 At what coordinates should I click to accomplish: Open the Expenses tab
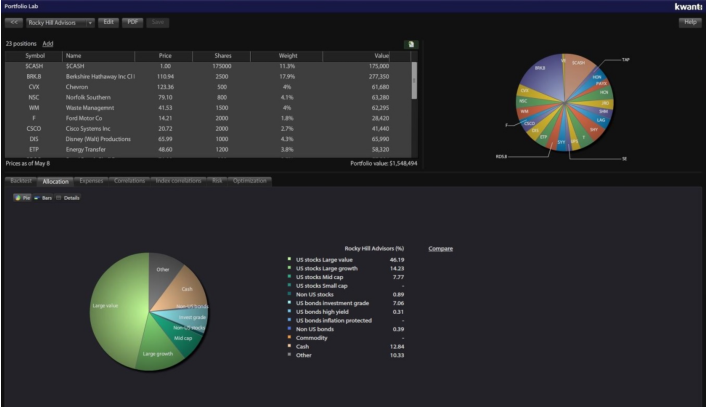coord(91,181)
